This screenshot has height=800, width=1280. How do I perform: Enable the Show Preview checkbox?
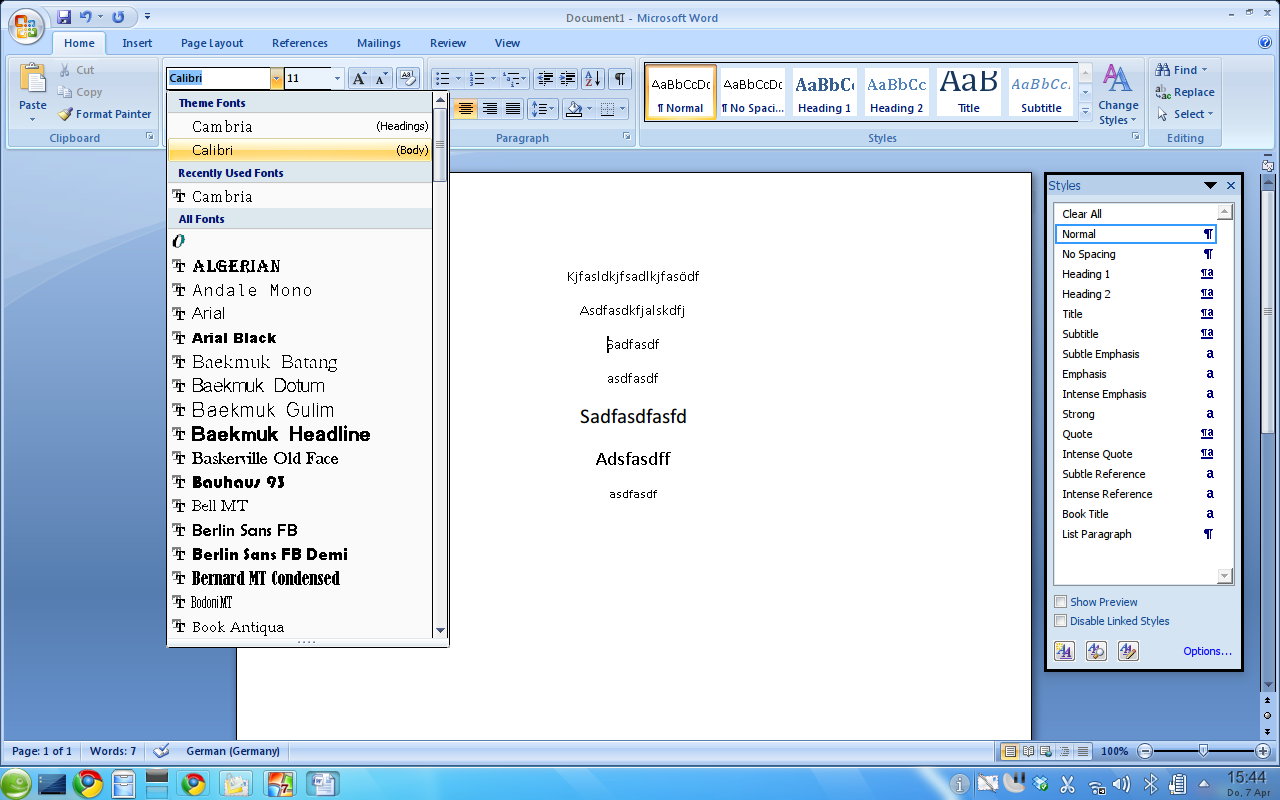[x=1061, y=602]
